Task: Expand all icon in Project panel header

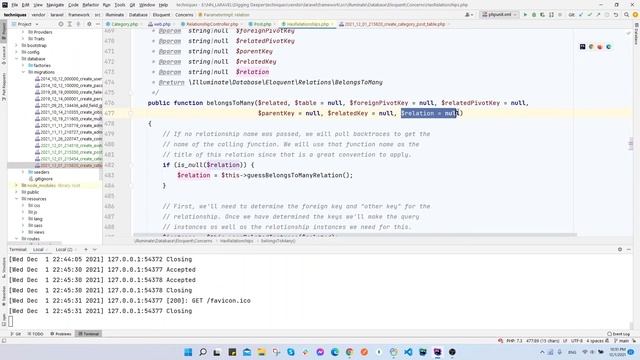Action: coord(70,24)
